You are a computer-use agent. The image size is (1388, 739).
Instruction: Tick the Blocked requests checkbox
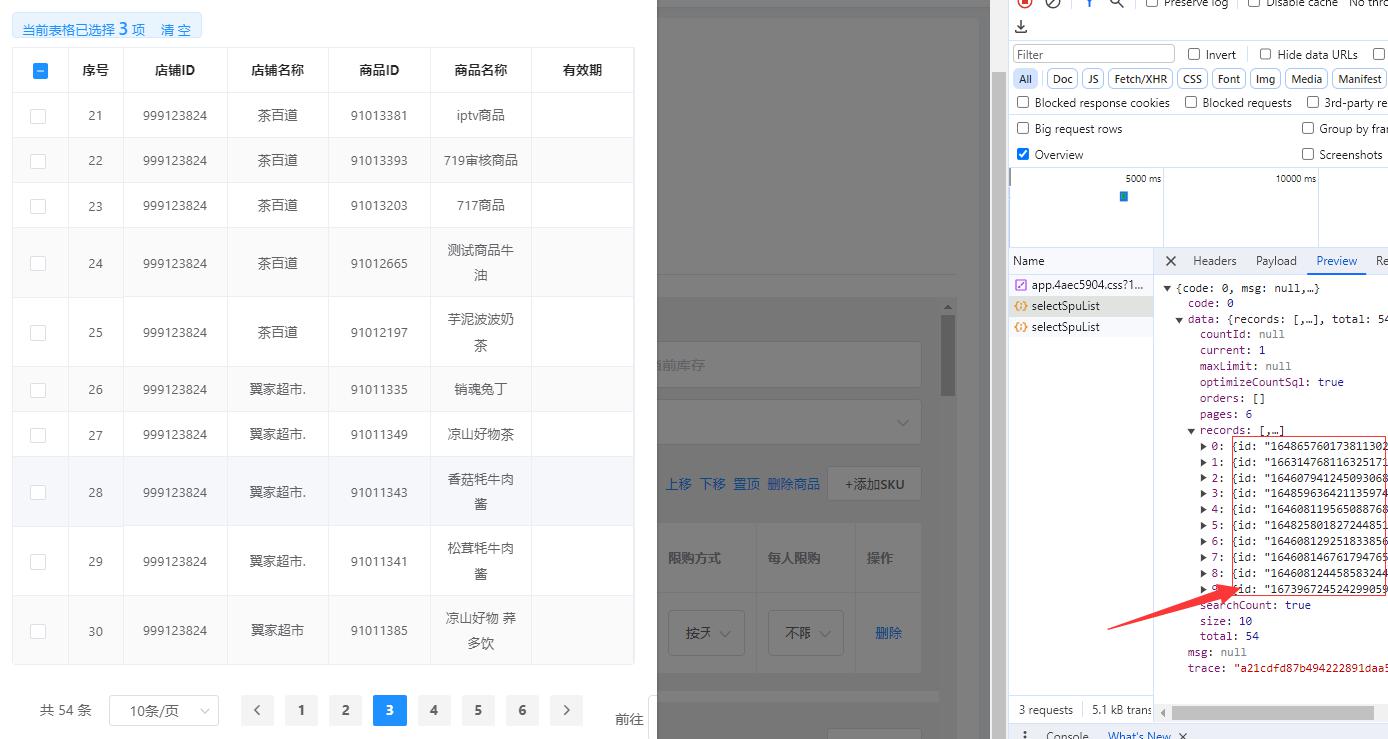(x=1191, y=102)
